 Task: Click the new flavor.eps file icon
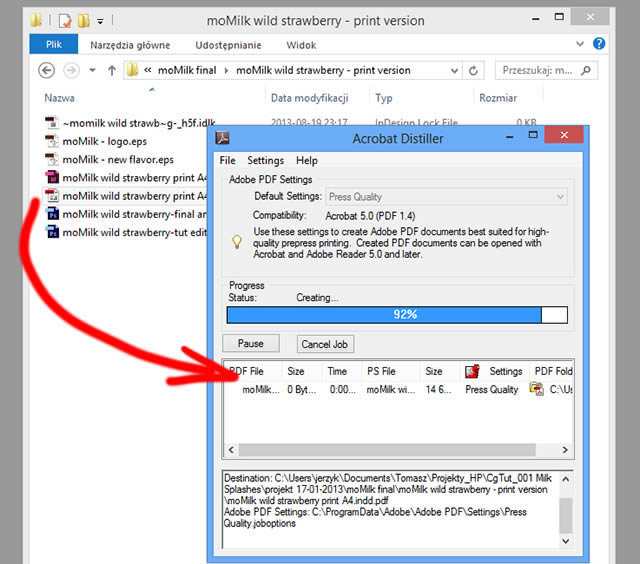(51, 160)
